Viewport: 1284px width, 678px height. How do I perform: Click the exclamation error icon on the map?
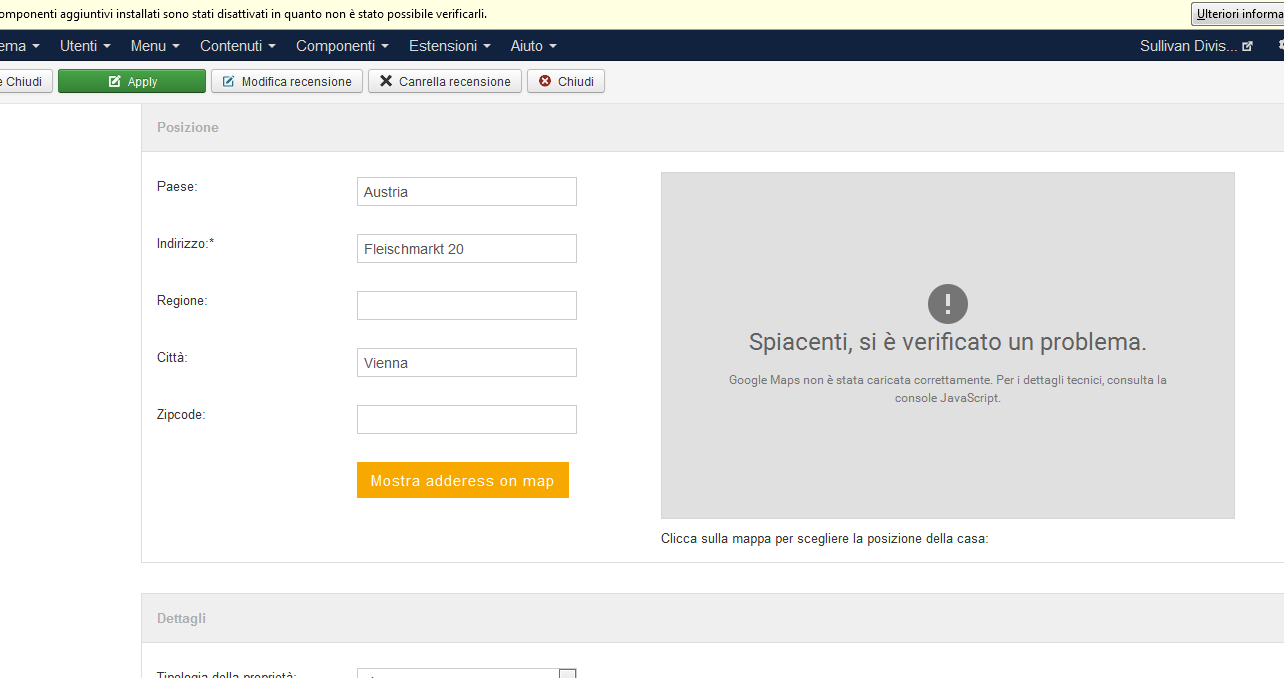click(947, 304)
